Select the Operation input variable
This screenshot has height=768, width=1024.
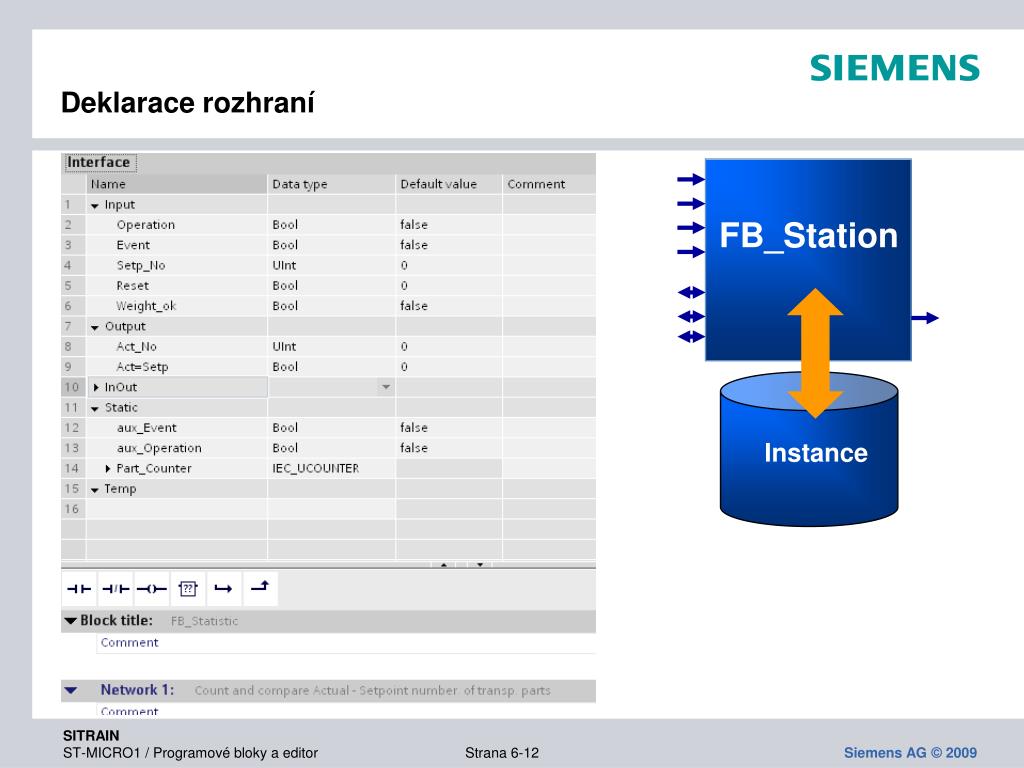click(146, 225)
